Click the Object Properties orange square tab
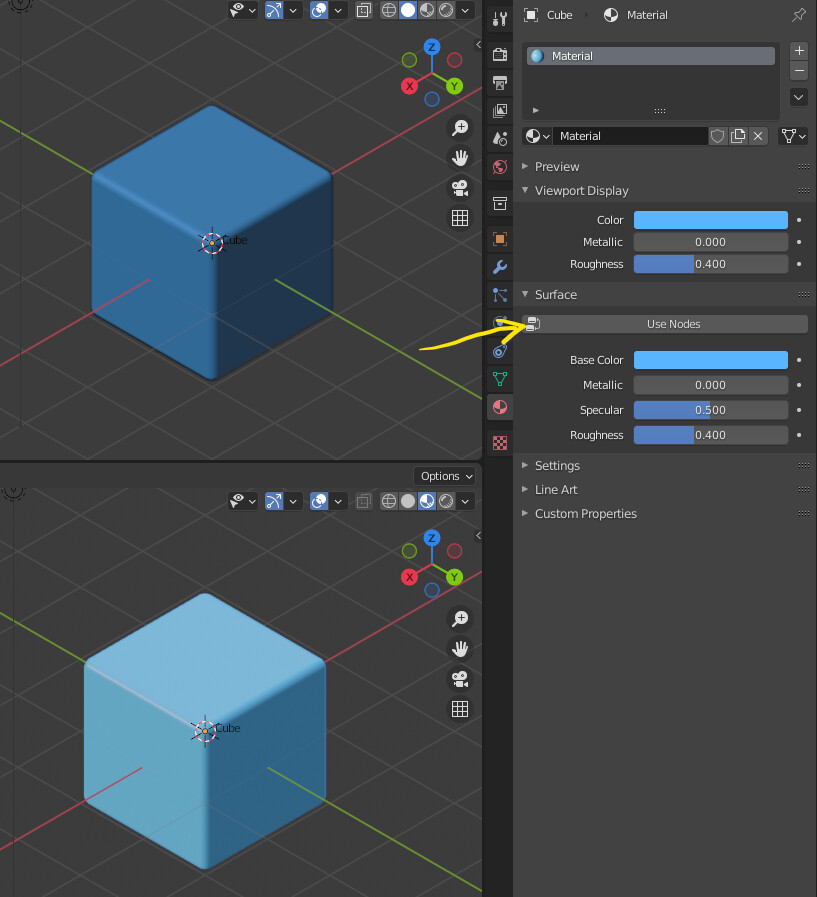The height and width of the screenshot is (897, 817). click(499, 239)
